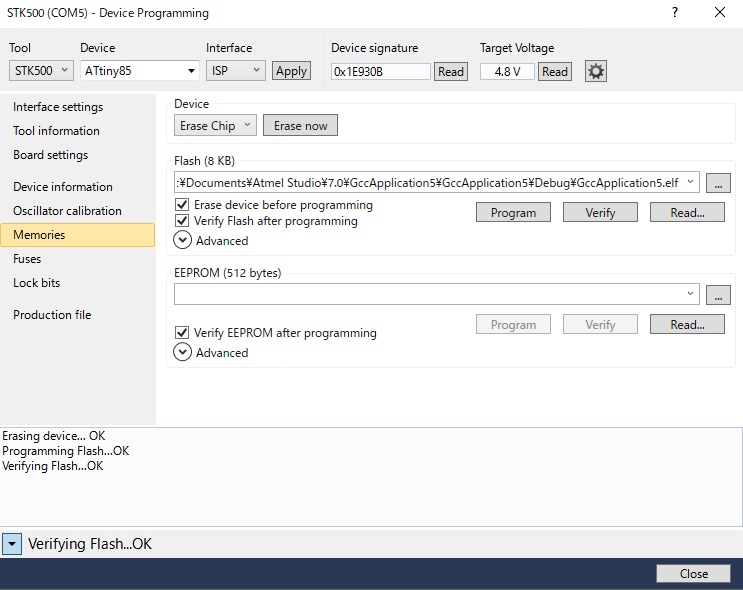743x590 pixels.
Task: Click the help question mark icon
Action: point(675,12)
